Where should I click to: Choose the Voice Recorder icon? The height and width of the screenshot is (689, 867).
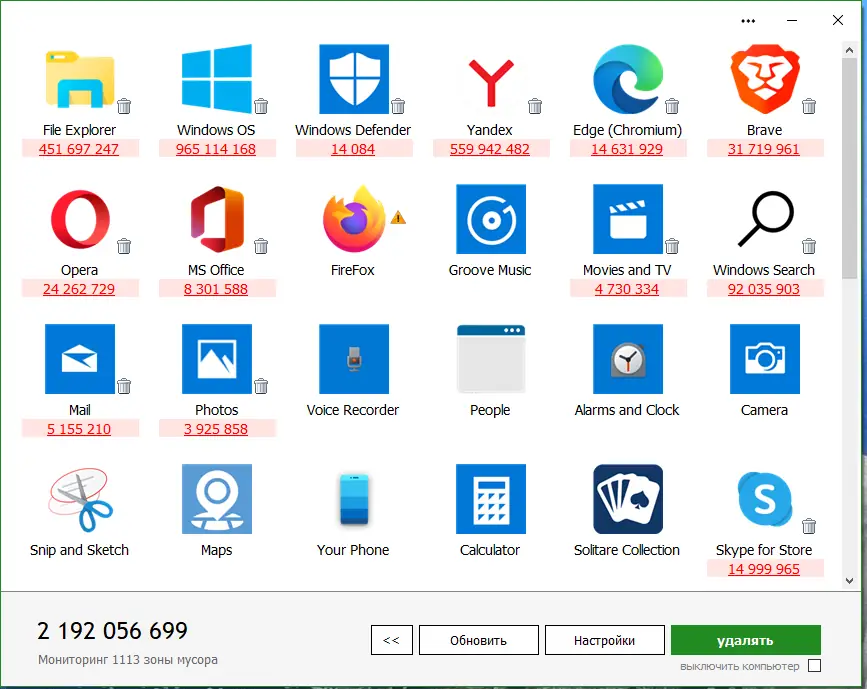pyautogui.click(x=354, y=359)
